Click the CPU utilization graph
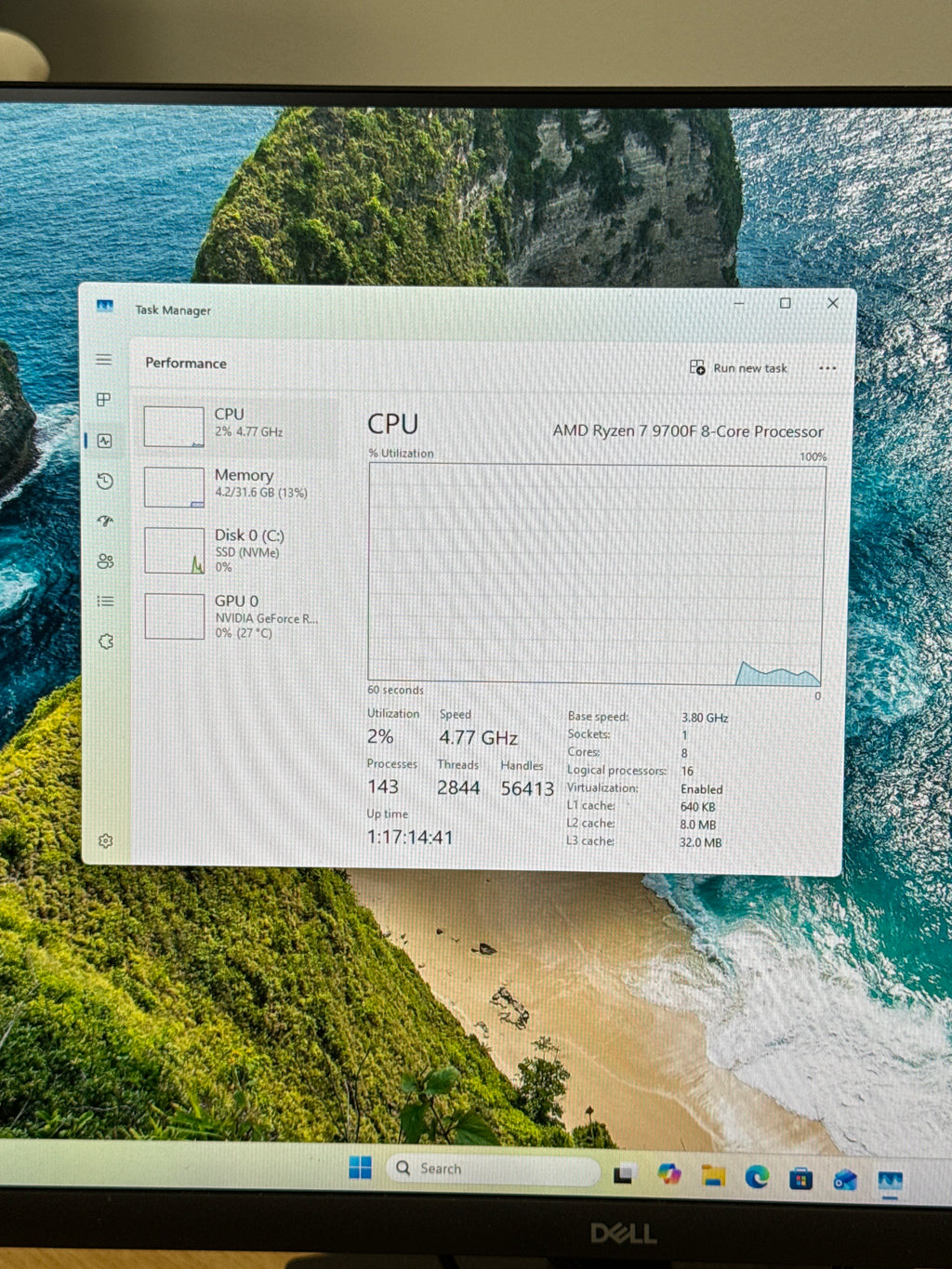Image resolution: width=952 pixels, height=1269 pixels. 596,574
